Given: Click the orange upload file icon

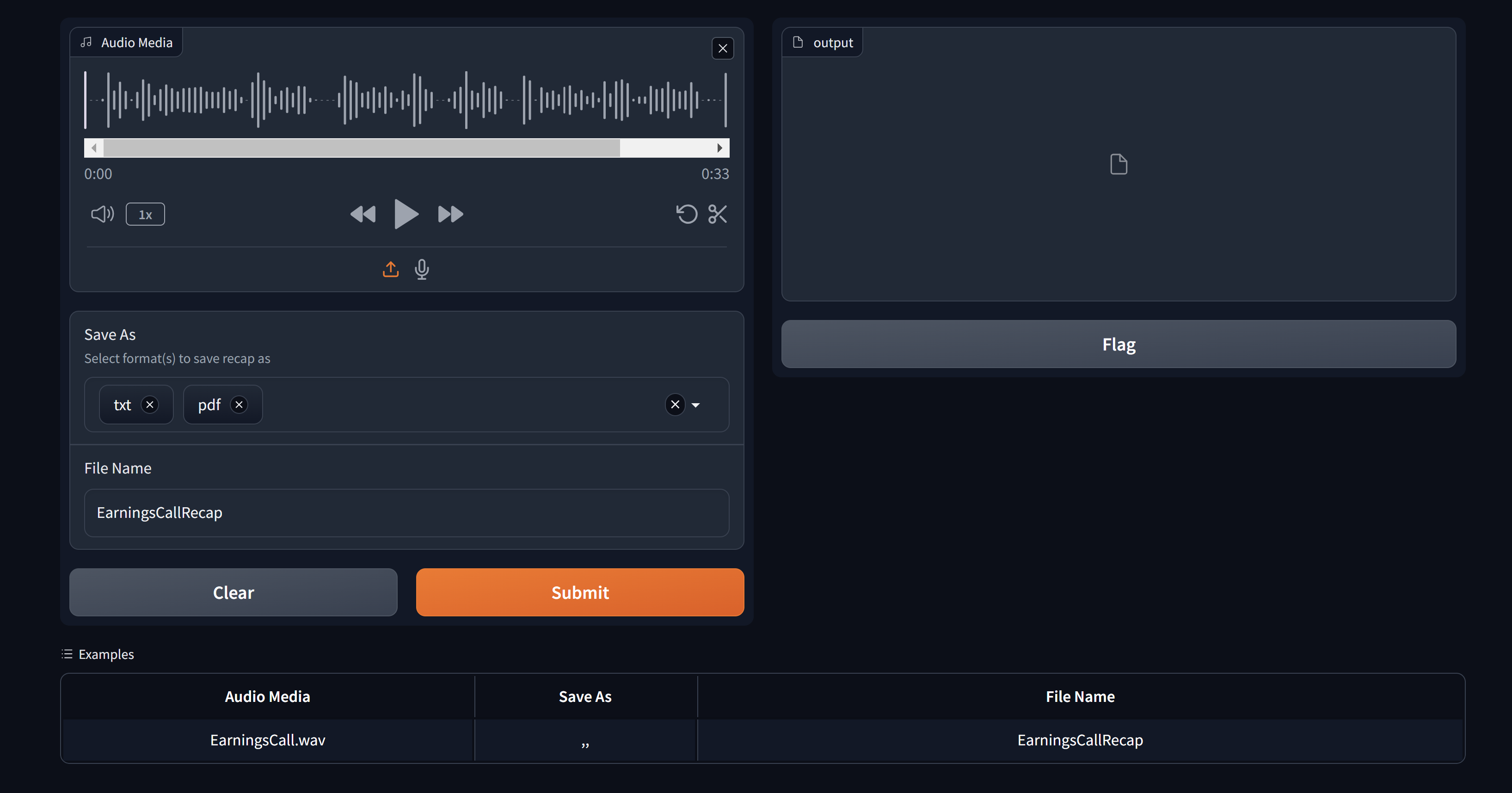Looking at the screenshot, I should pyautogui.click(x=390, y=270).
